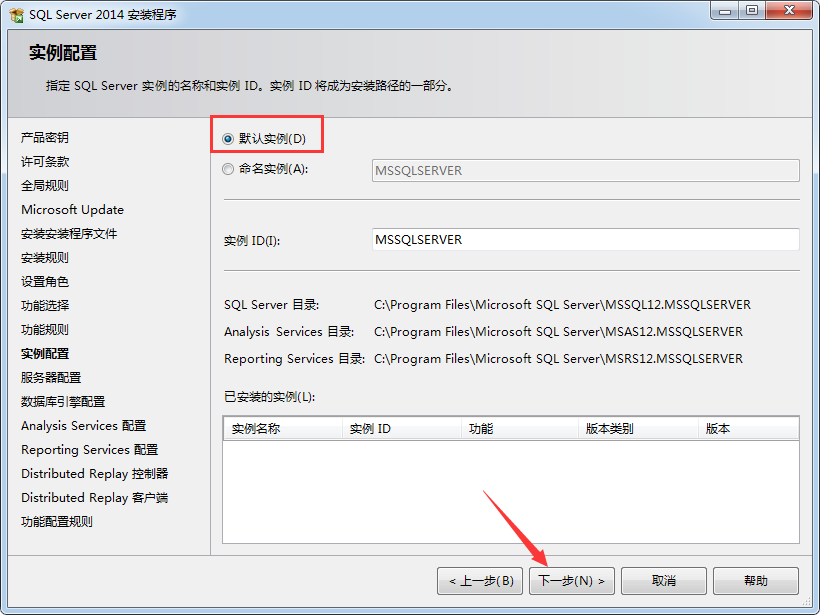Select 全局规则 in the step list
This screenshot has width=820, height=615.
click(45, 186)
